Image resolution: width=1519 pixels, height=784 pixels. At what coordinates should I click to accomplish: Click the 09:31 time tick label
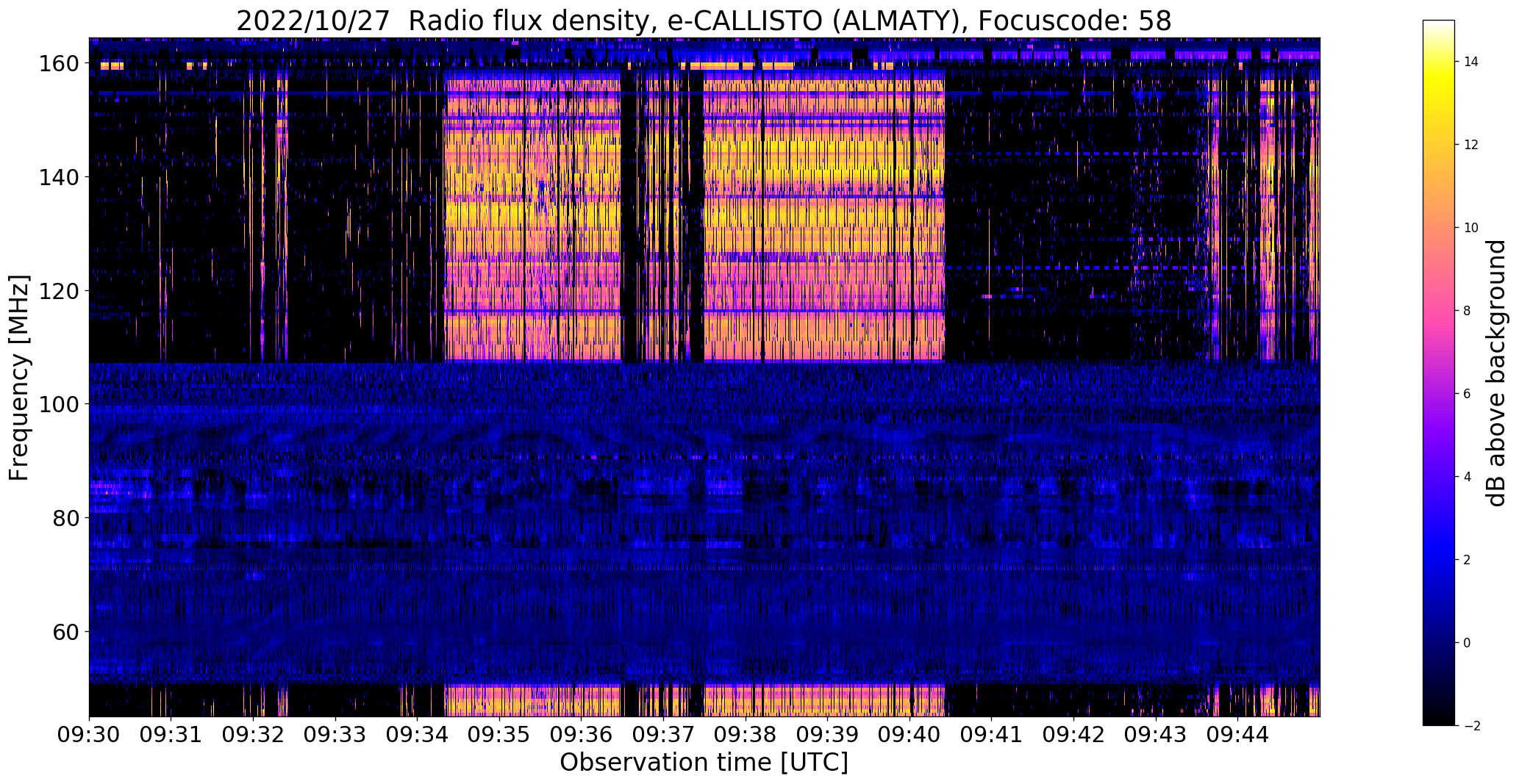point(171,734)
